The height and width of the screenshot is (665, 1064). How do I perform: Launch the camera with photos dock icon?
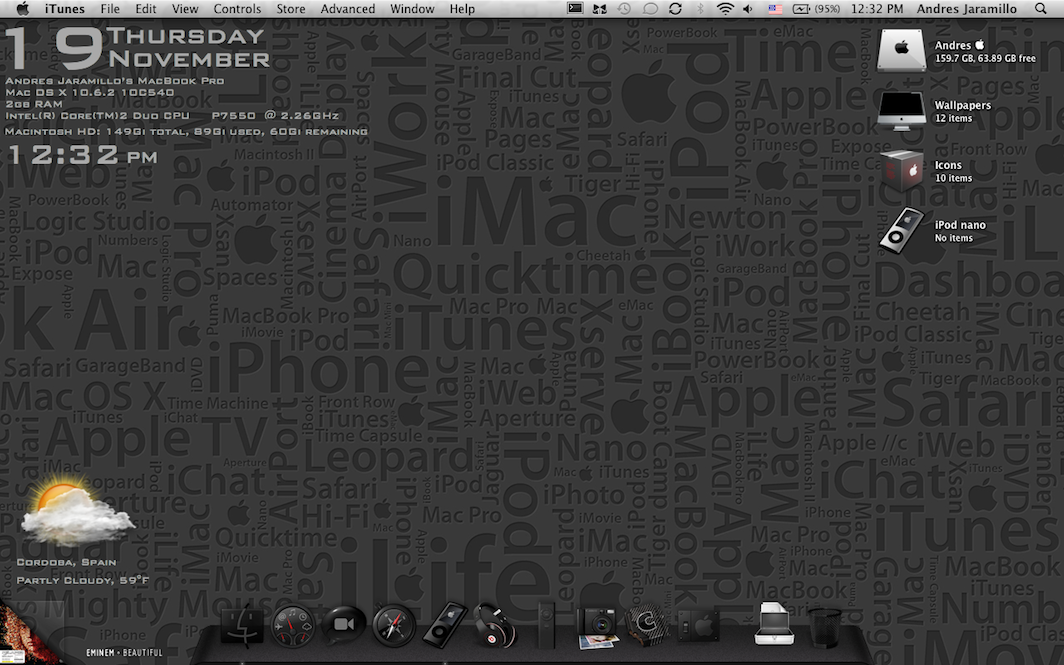click(x=596, y=628)
